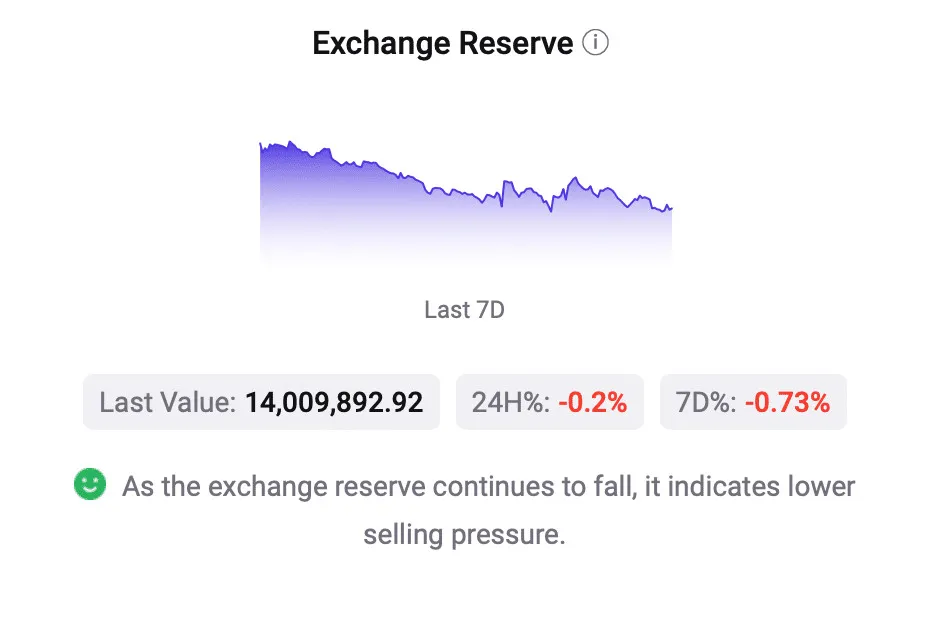Click the info icon beside Exchange Reserve
Viewport: 944px width, 634px height.
pos(596,44)
